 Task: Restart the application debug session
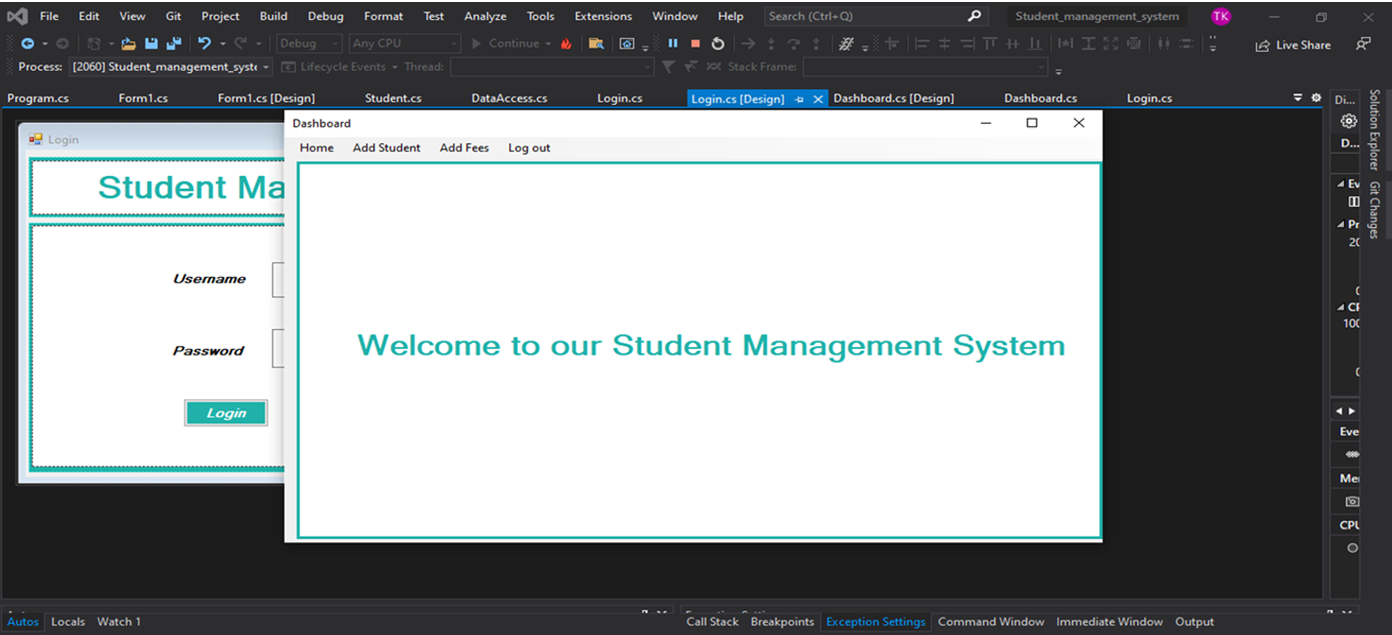717,43
